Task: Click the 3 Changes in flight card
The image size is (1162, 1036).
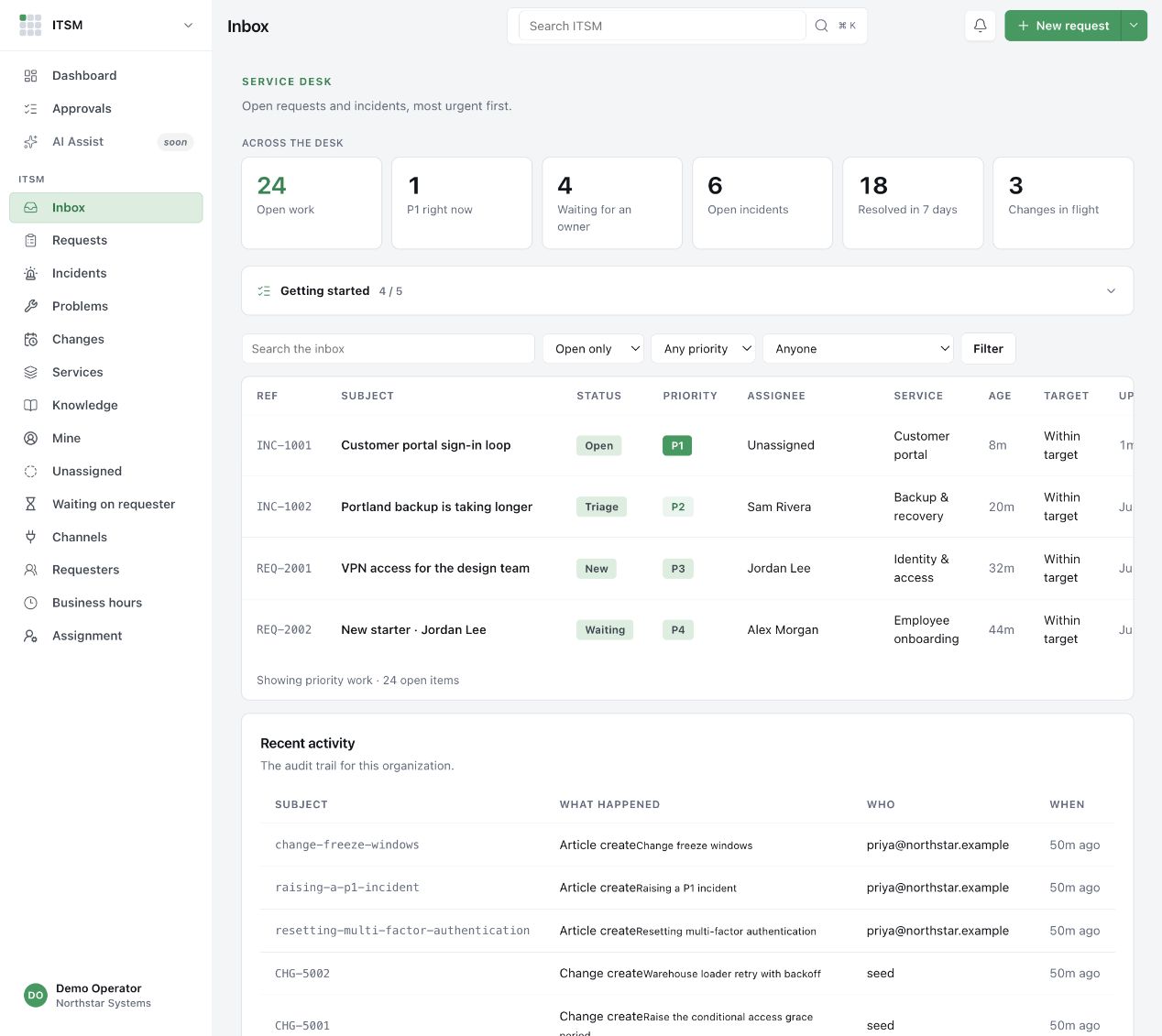Action: tap(1063, 203)
